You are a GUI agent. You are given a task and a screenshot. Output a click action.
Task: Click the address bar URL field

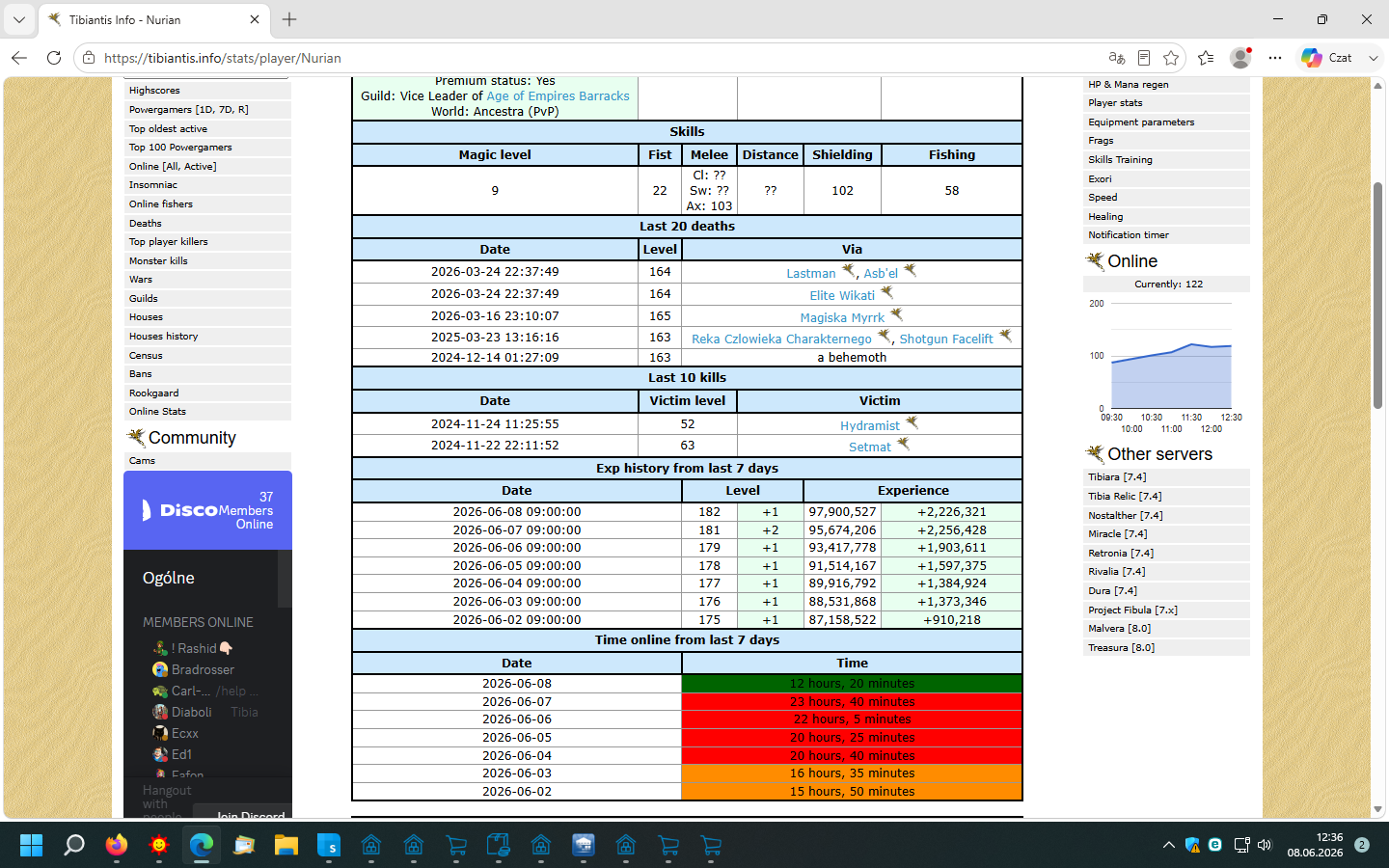click(x=598, y=58)
